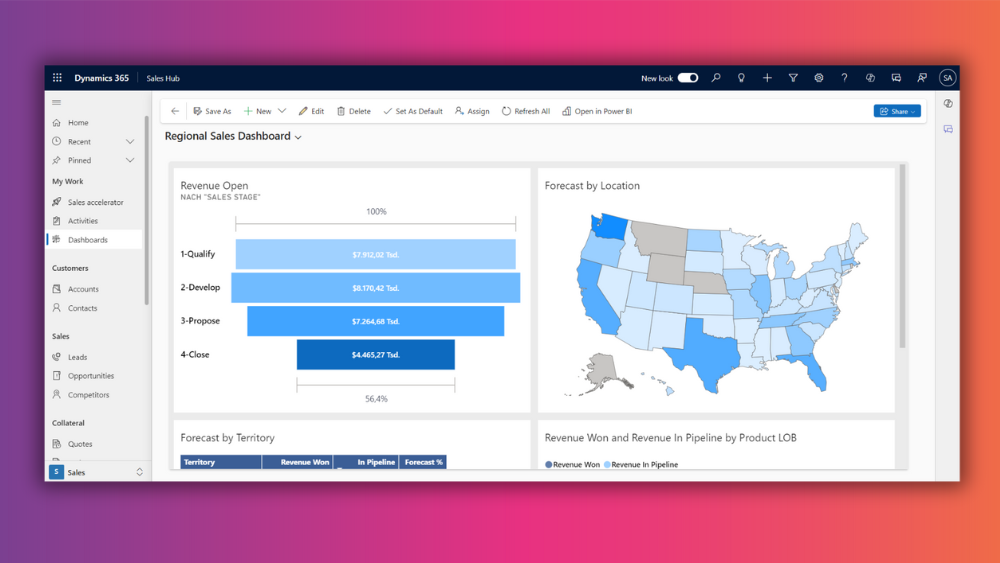Viewport: 1000px width, 563px height.
Task: Click the plus quick-create icon in header
Action: pyautogui.click(x=767, y=78)
